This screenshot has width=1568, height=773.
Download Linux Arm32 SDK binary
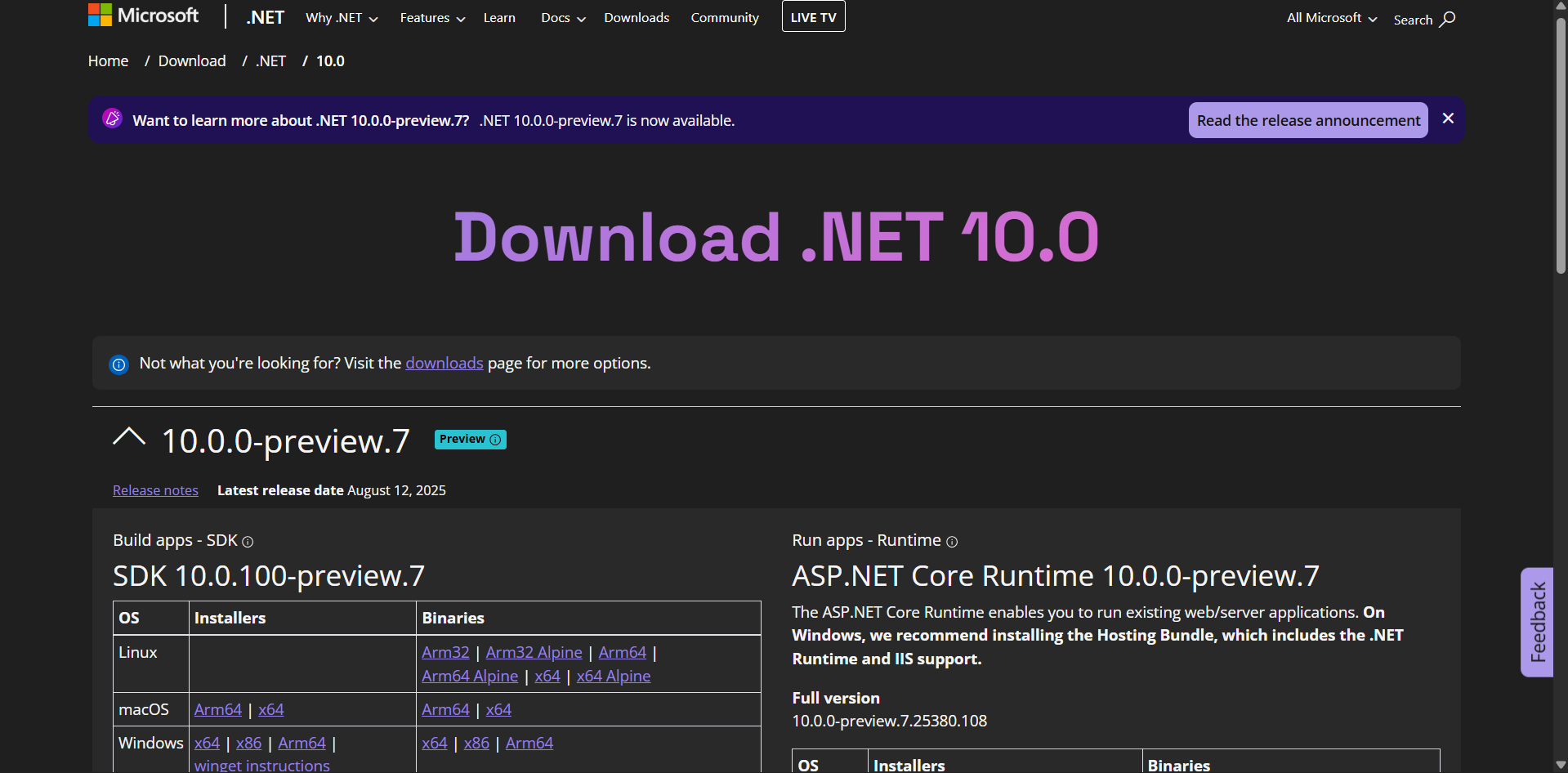click(445, 652)
